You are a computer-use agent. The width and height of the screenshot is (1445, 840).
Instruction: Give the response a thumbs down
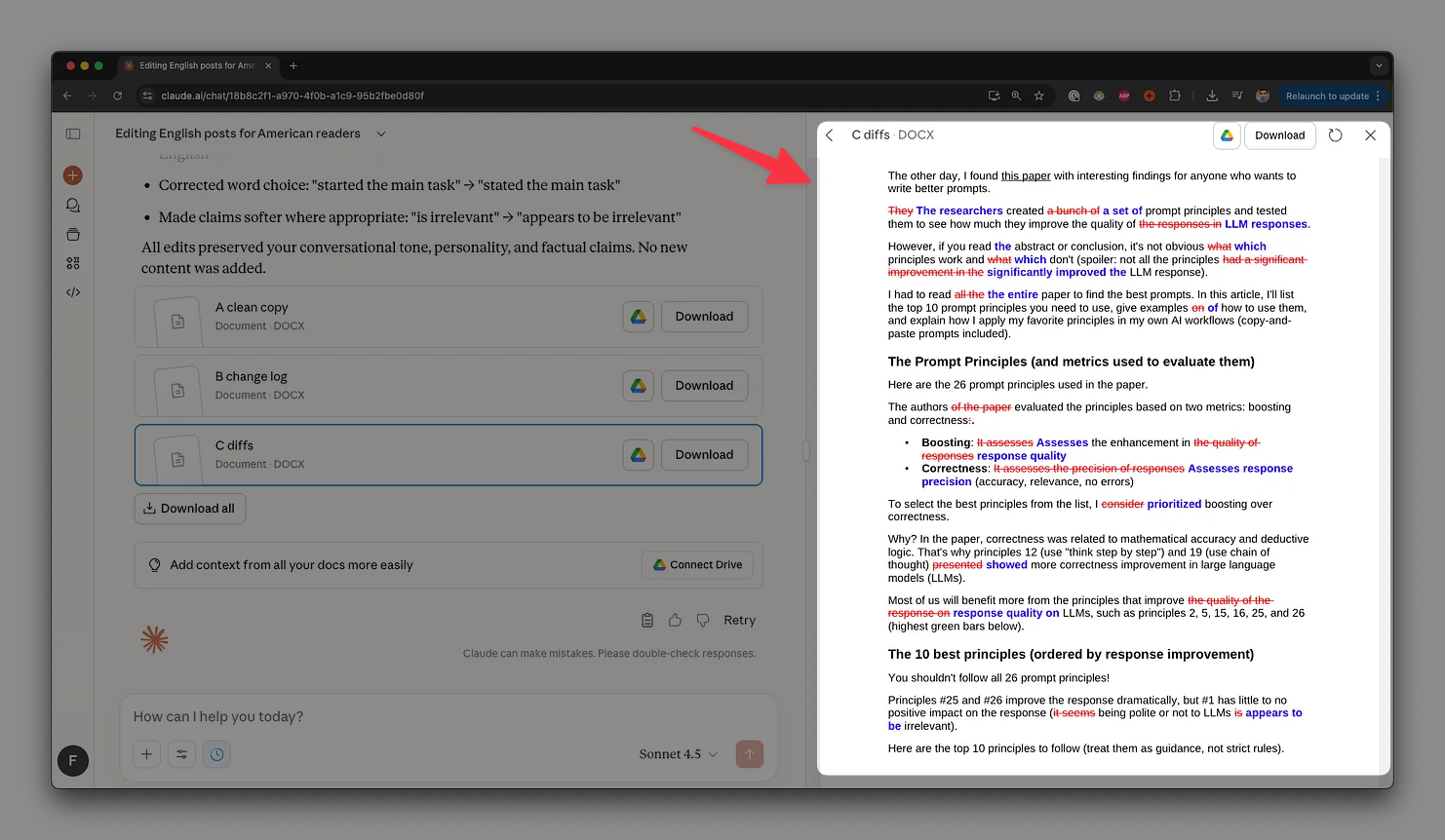(703, 620)
